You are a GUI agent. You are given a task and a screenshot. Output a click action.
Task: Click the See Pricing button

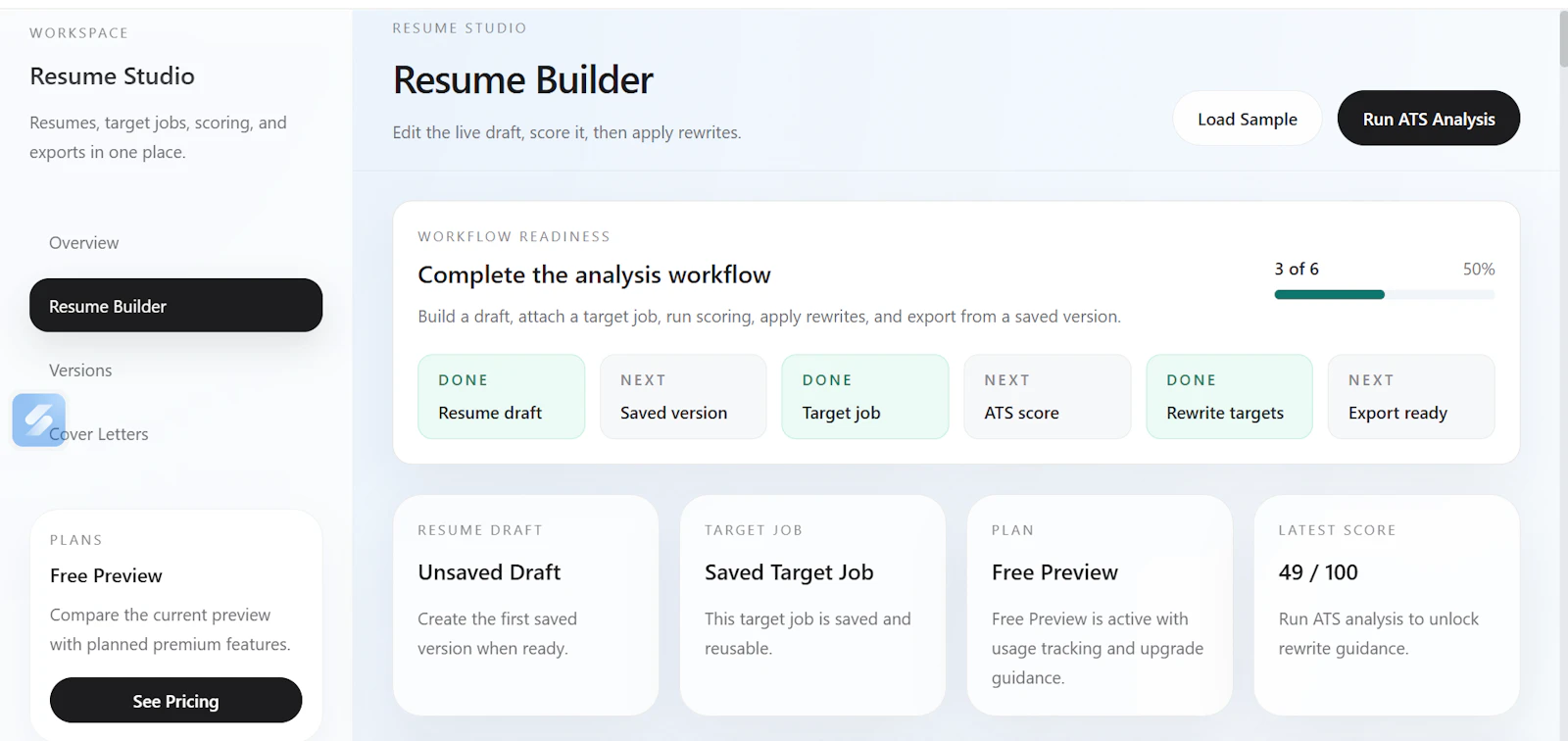tap(176, 701)
